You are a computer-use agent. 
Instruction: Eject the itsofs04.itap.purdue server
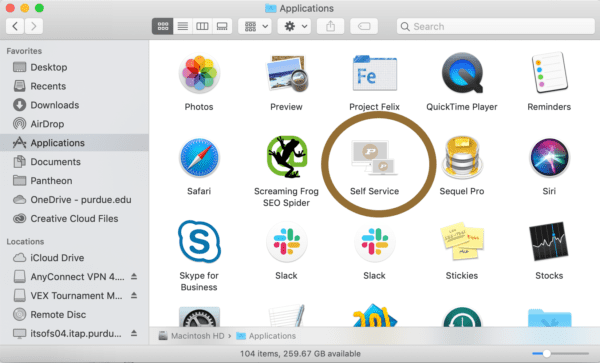pyautogui.click(x=134, y=333)
